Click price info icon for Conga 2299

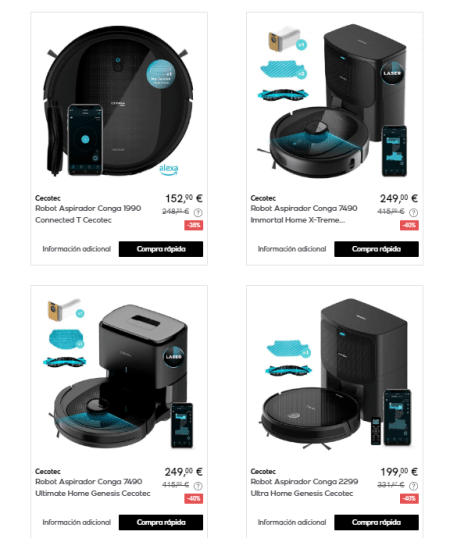point(413,486)
